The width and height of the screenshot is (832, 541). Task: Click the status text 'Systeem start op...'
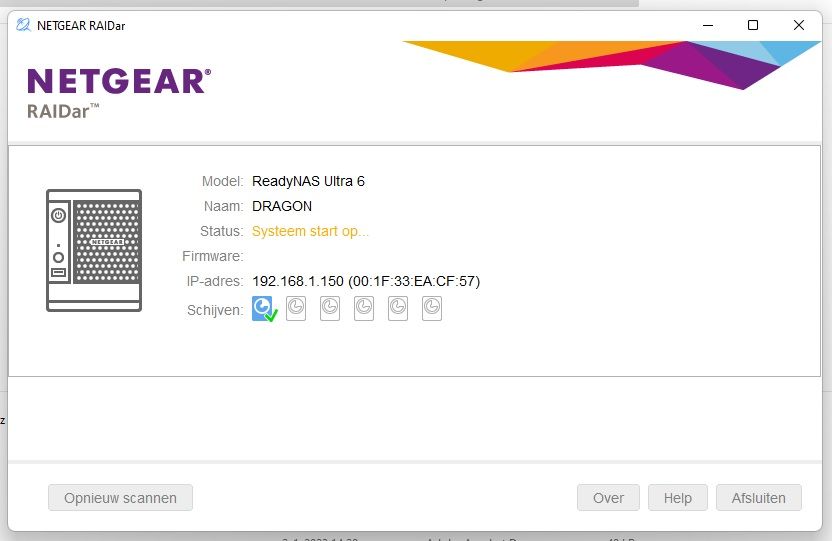(310, 231)
